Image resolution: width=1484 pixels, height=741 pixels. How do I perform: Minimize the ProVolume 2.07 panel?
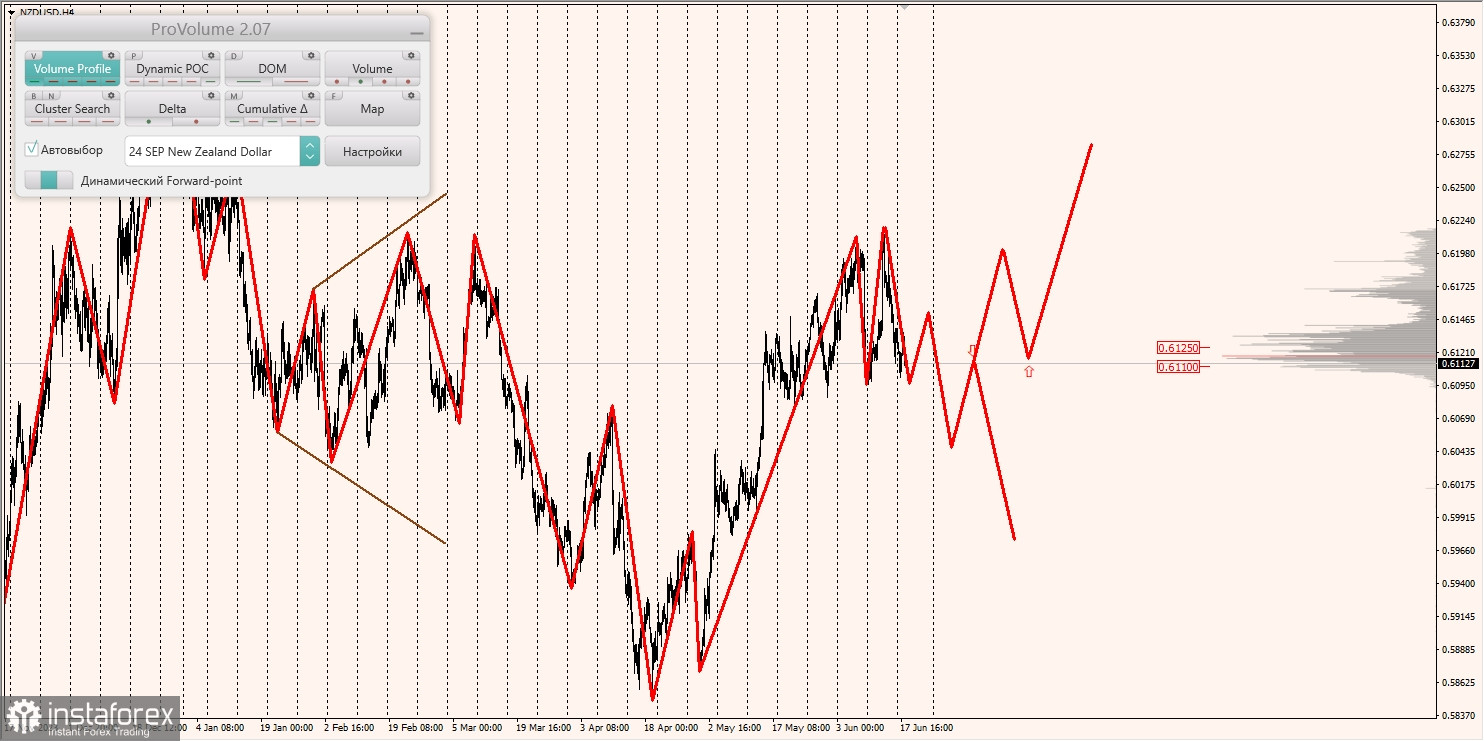pyautogui.click(x=416, y=31)
